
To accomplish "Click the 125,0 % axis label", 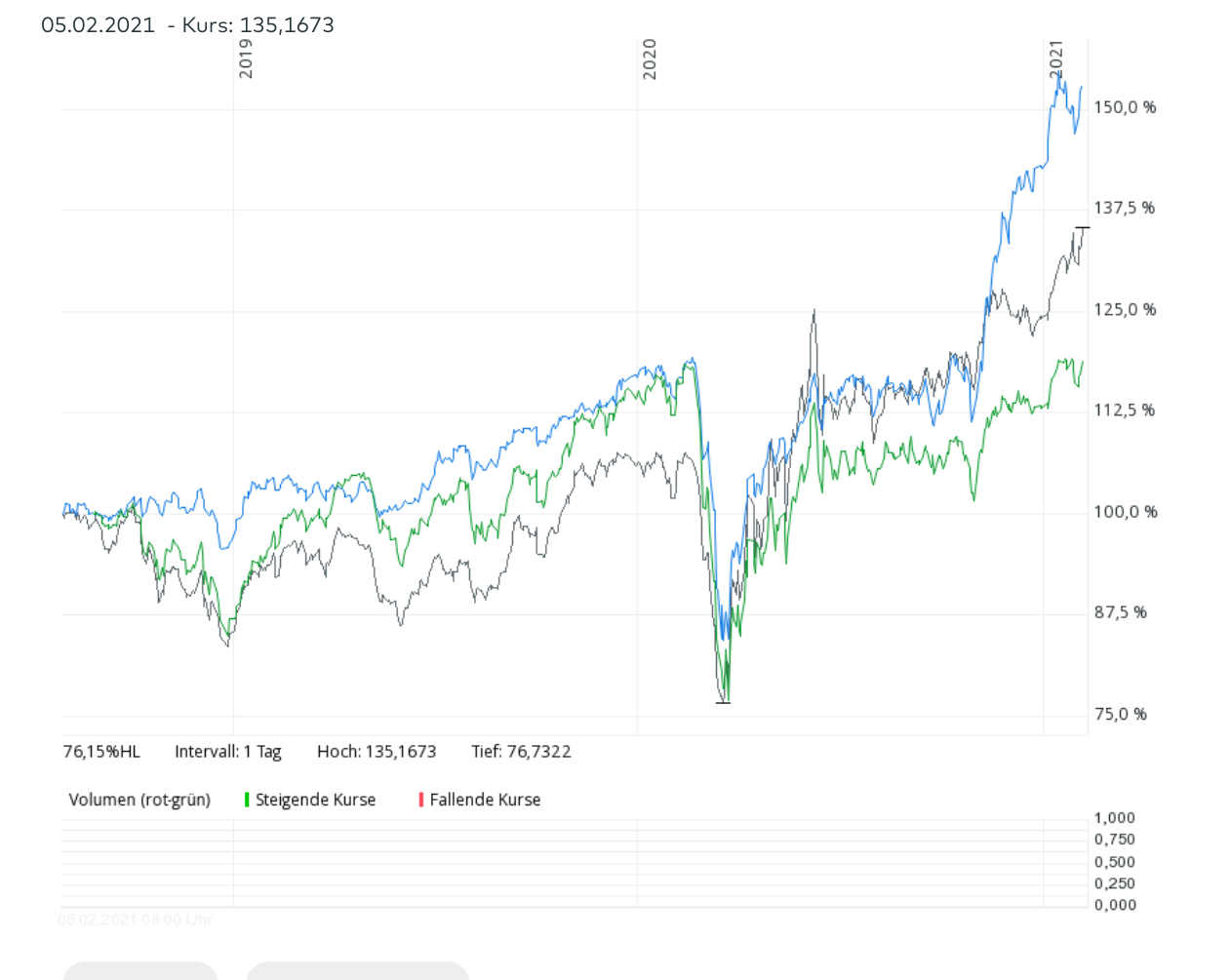I will [x=1125, y=309].
